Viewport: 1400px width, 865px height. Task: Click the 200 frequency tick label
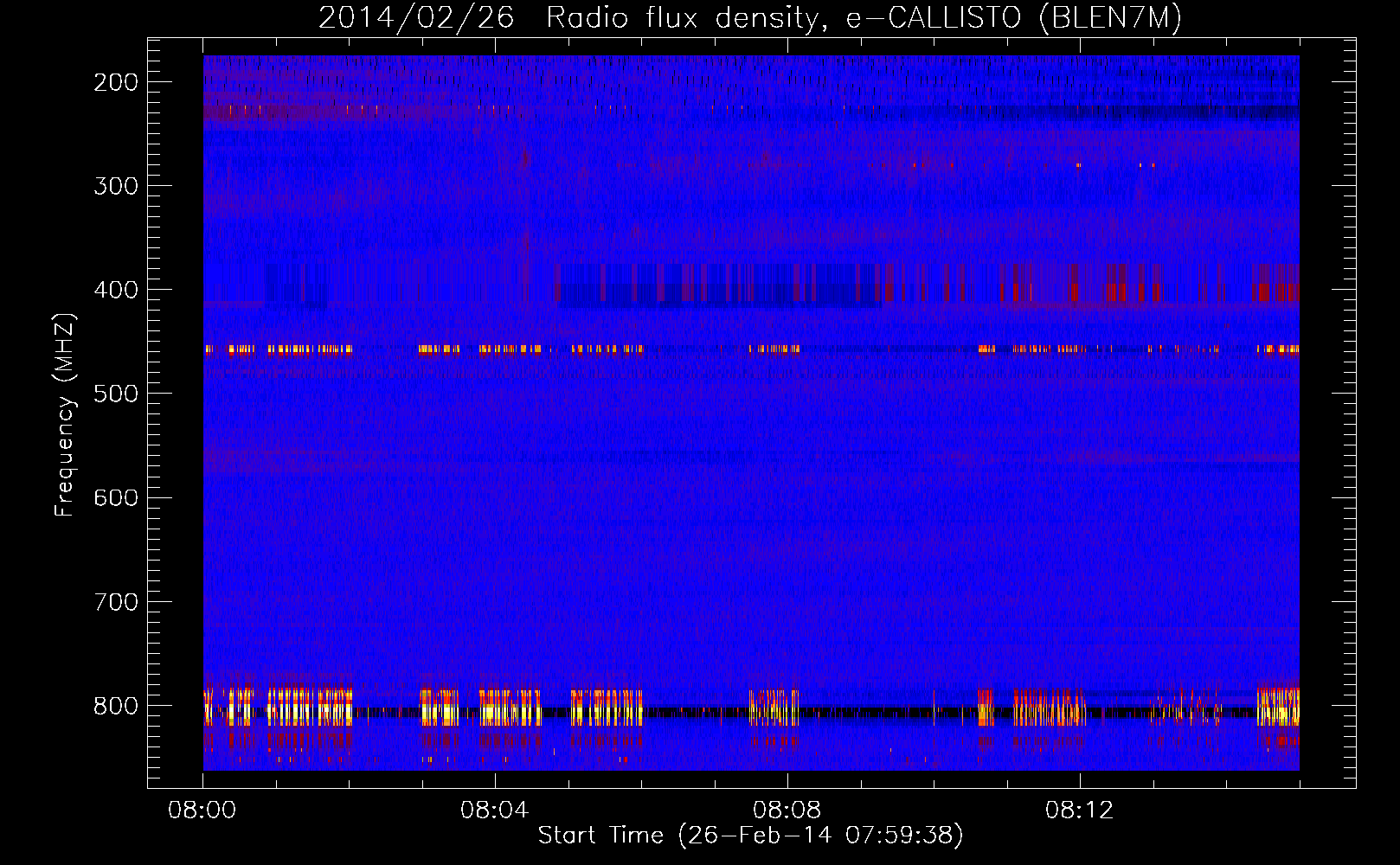click(x=115, y=82)
